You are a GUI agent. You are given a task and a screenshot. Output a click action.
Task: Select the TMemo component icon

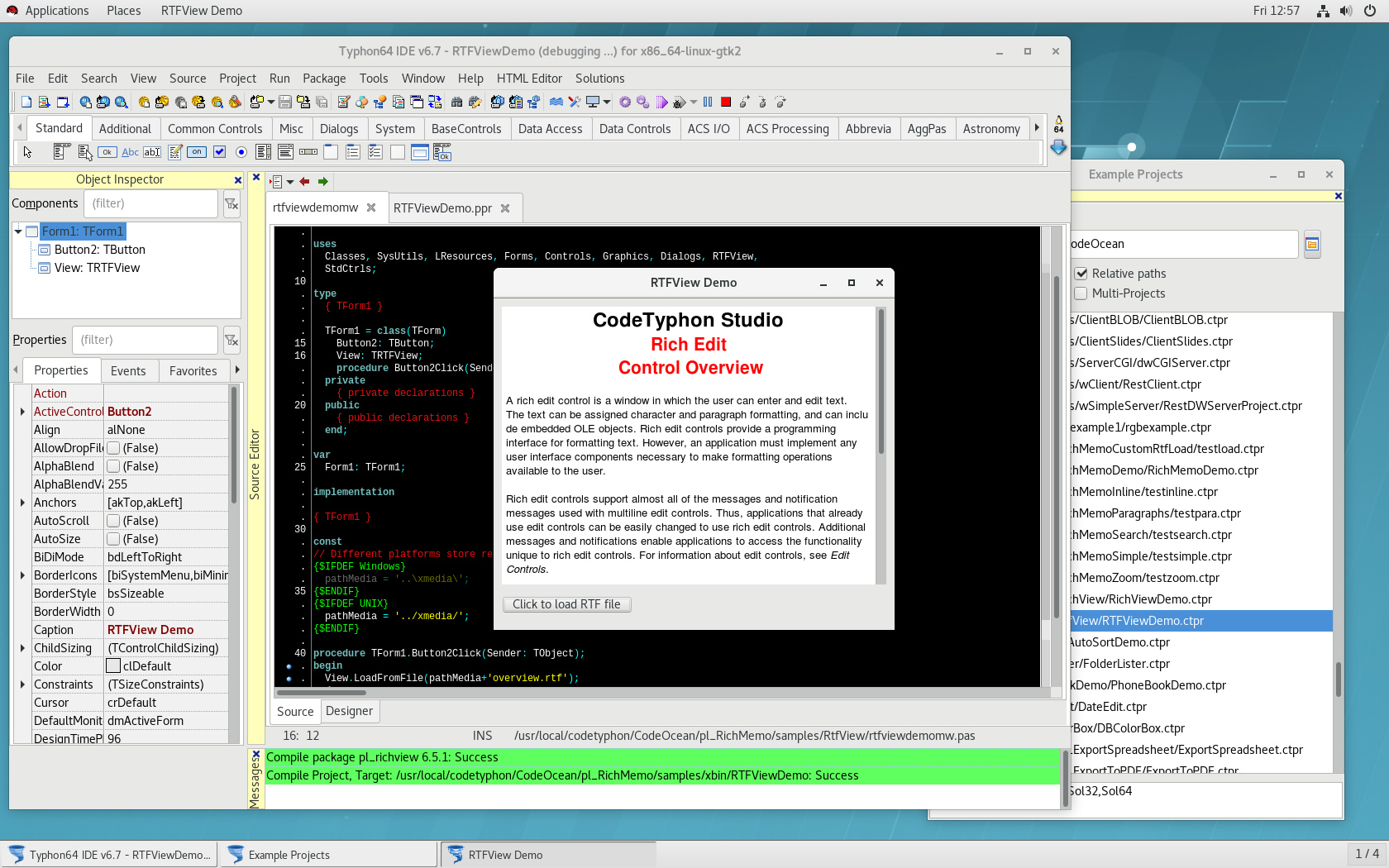(175, 151)
